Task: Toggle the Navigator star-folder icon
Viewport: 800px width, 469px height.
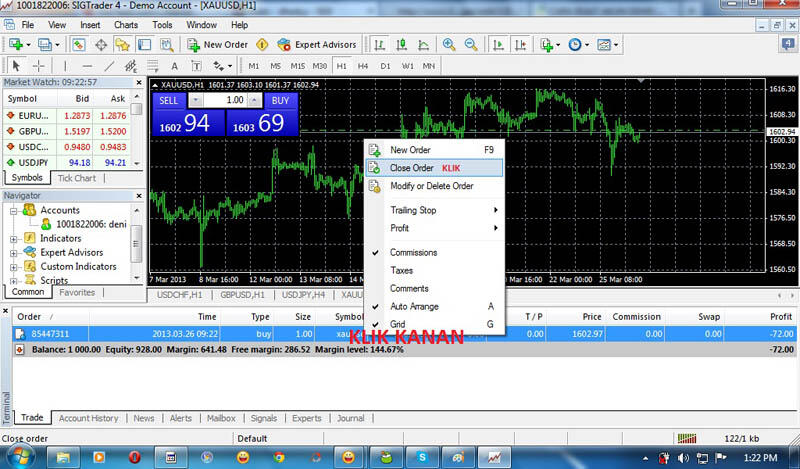Action: pyautogui.click(x=122, y=45)
